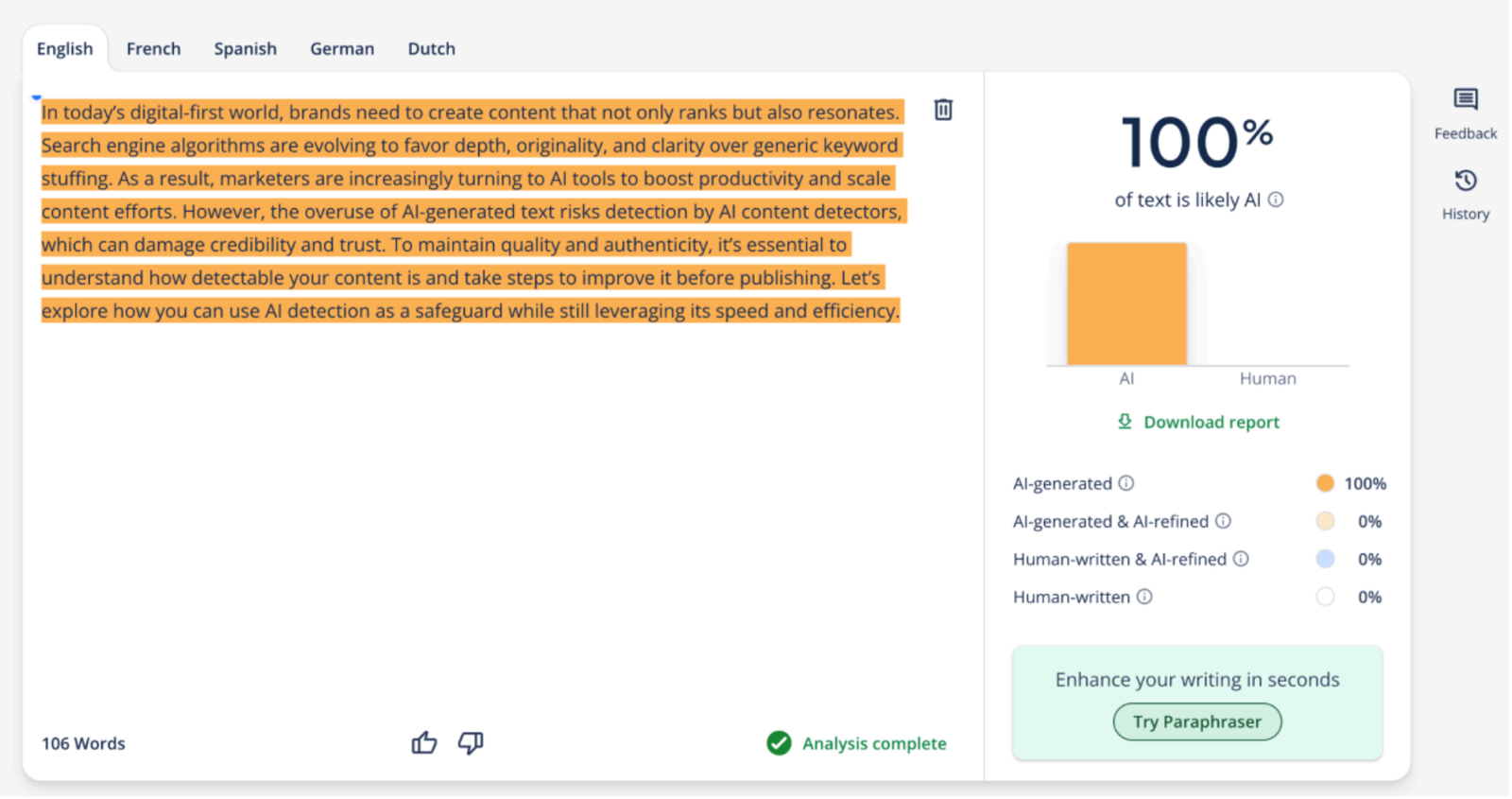Viewport: 1512px width, 799px height.
Task: Open the Feedback panel icon
Action: tap(1465, 99)
